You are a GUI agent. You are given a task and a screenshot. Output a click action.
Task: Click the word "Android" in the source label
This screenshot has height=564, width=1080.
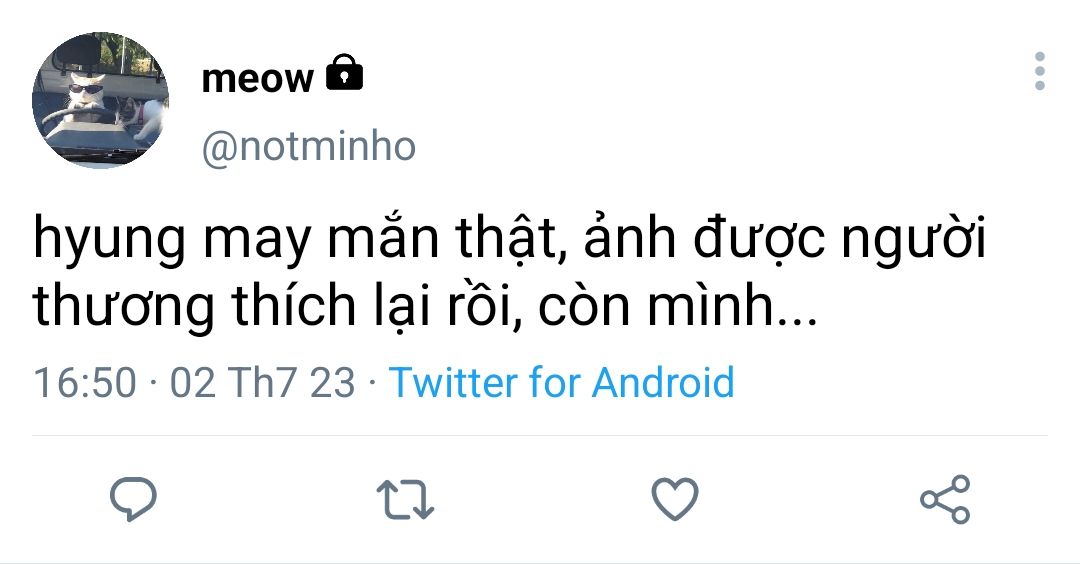tap(663, 383)
